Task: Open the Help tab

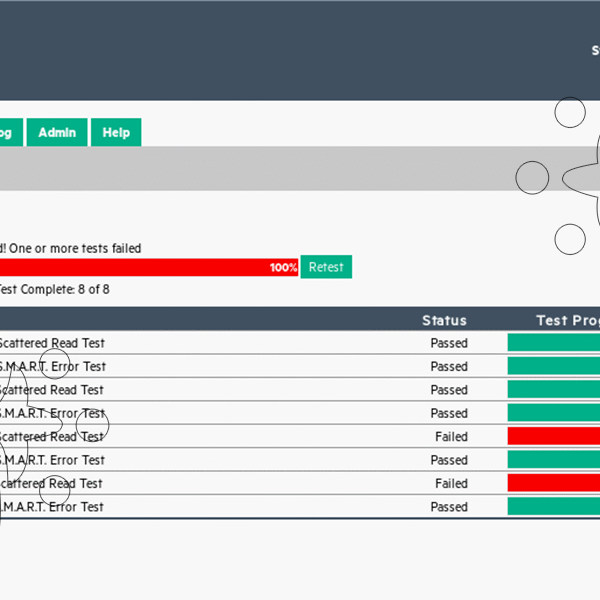Action: point(116,132)
